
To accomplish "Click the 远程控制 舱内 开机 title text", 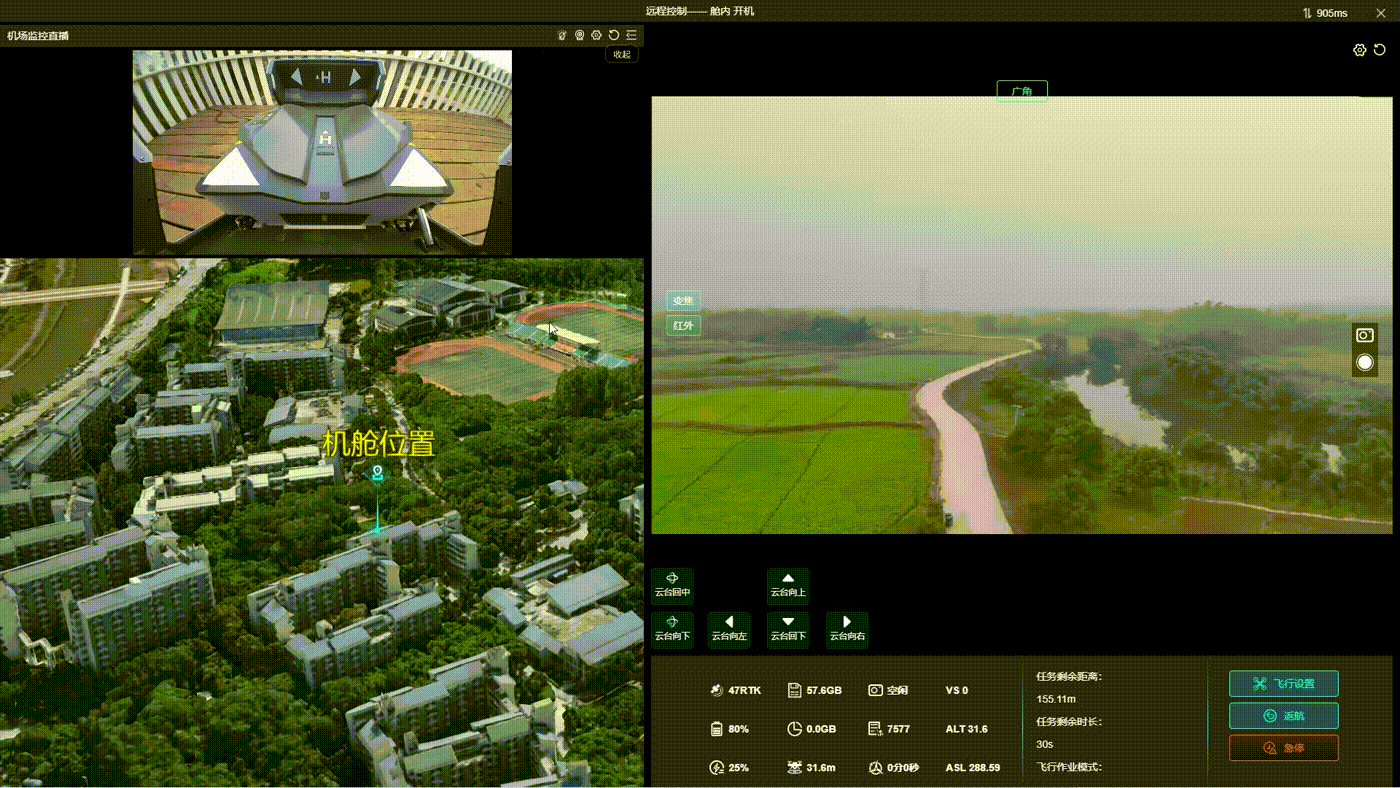I will (x=700, y=11).
